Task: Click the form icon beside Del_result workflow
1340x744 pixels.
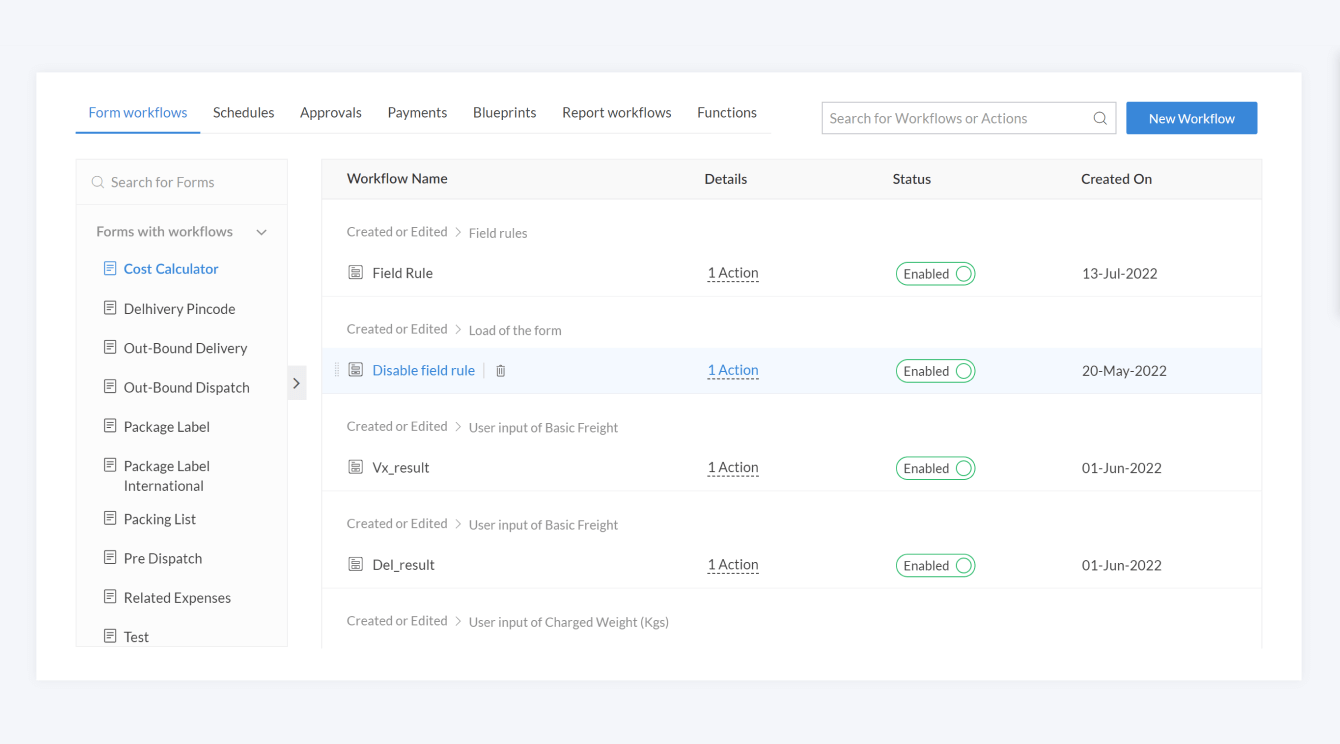Action: point(355,565)
